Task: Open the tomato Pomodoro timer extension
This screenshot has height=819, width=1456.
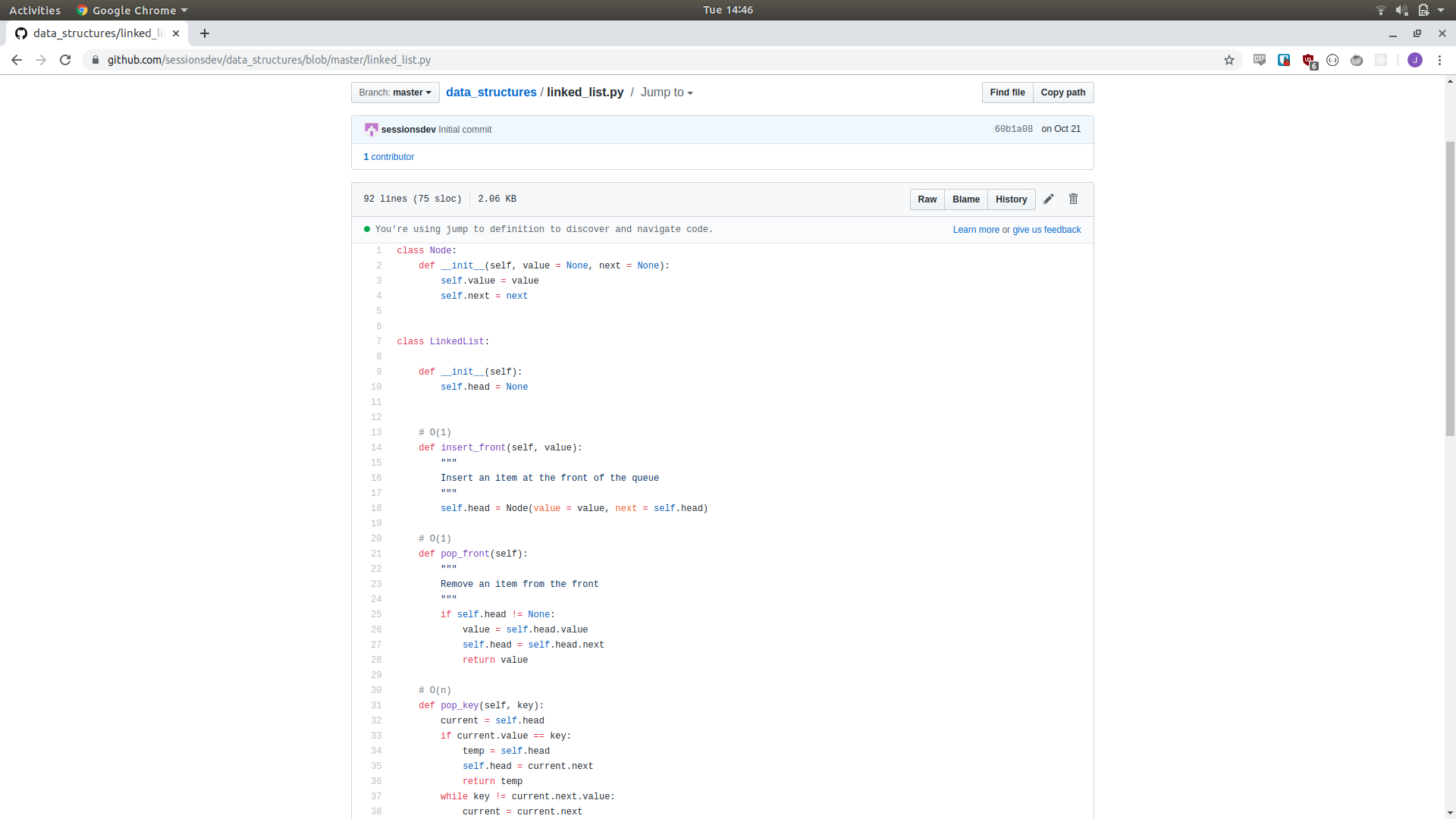Action: (1357, 60)
